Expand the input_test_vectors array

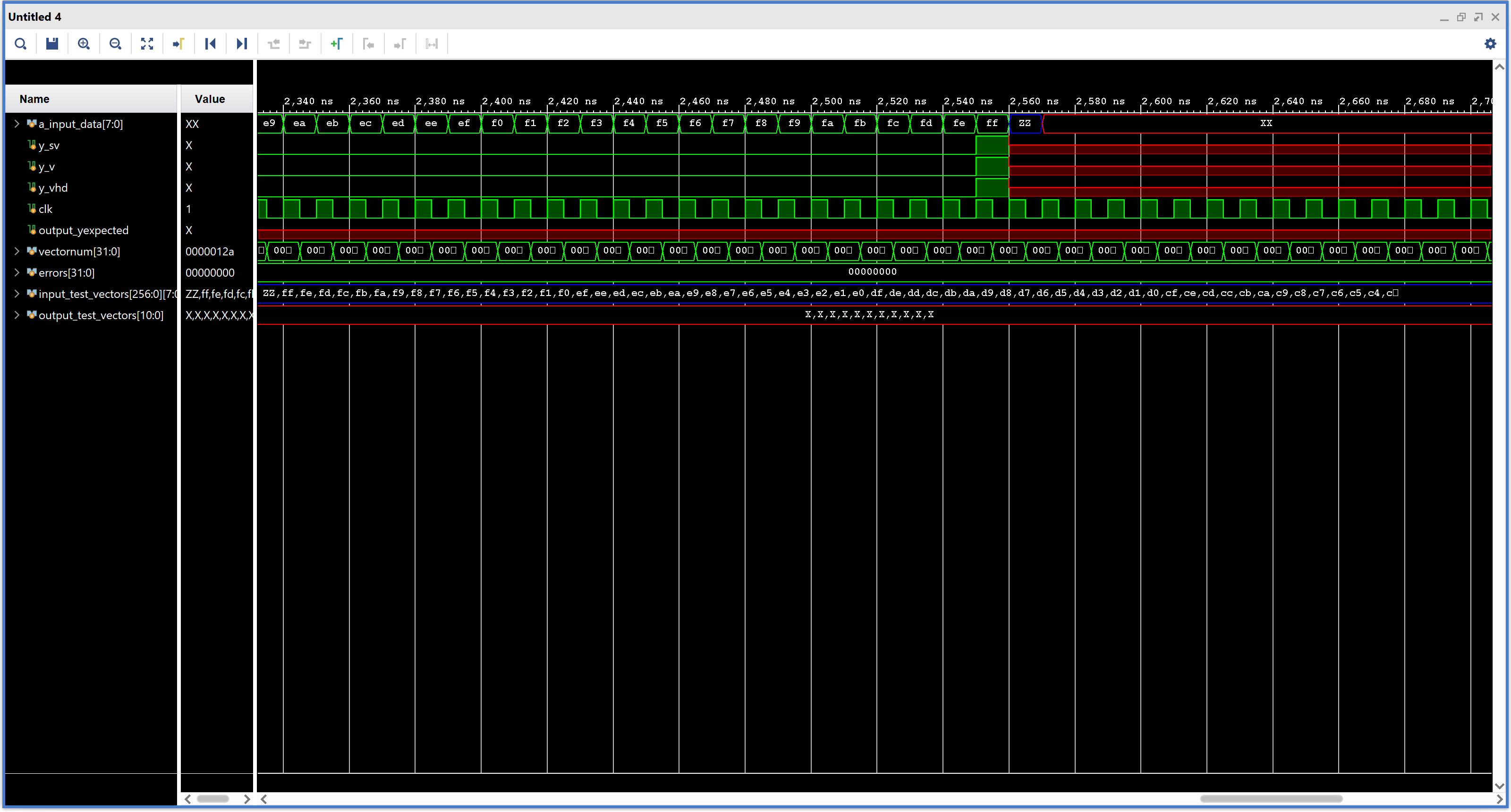17,294
